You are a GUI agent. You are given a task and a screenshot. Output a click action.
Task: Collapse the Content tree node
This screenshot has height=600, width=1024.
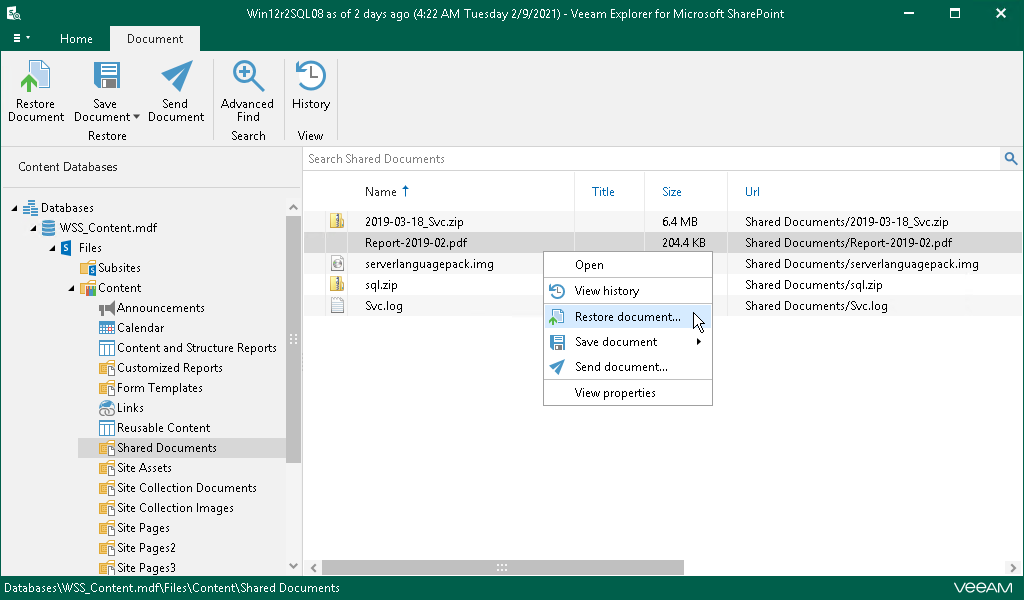72,288
